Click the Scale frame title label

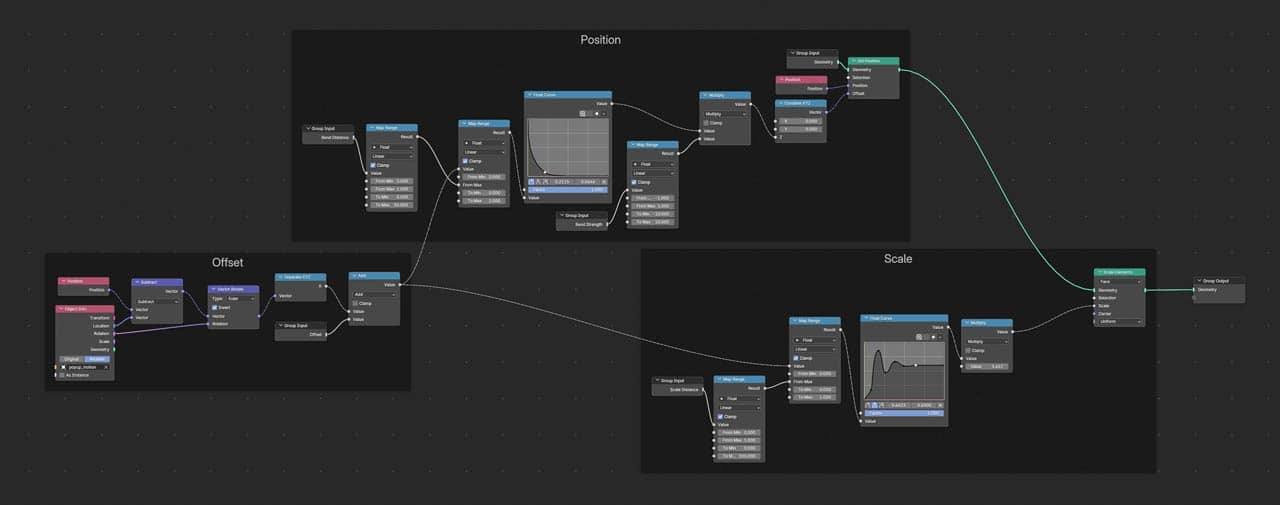(x=897, y=259)
